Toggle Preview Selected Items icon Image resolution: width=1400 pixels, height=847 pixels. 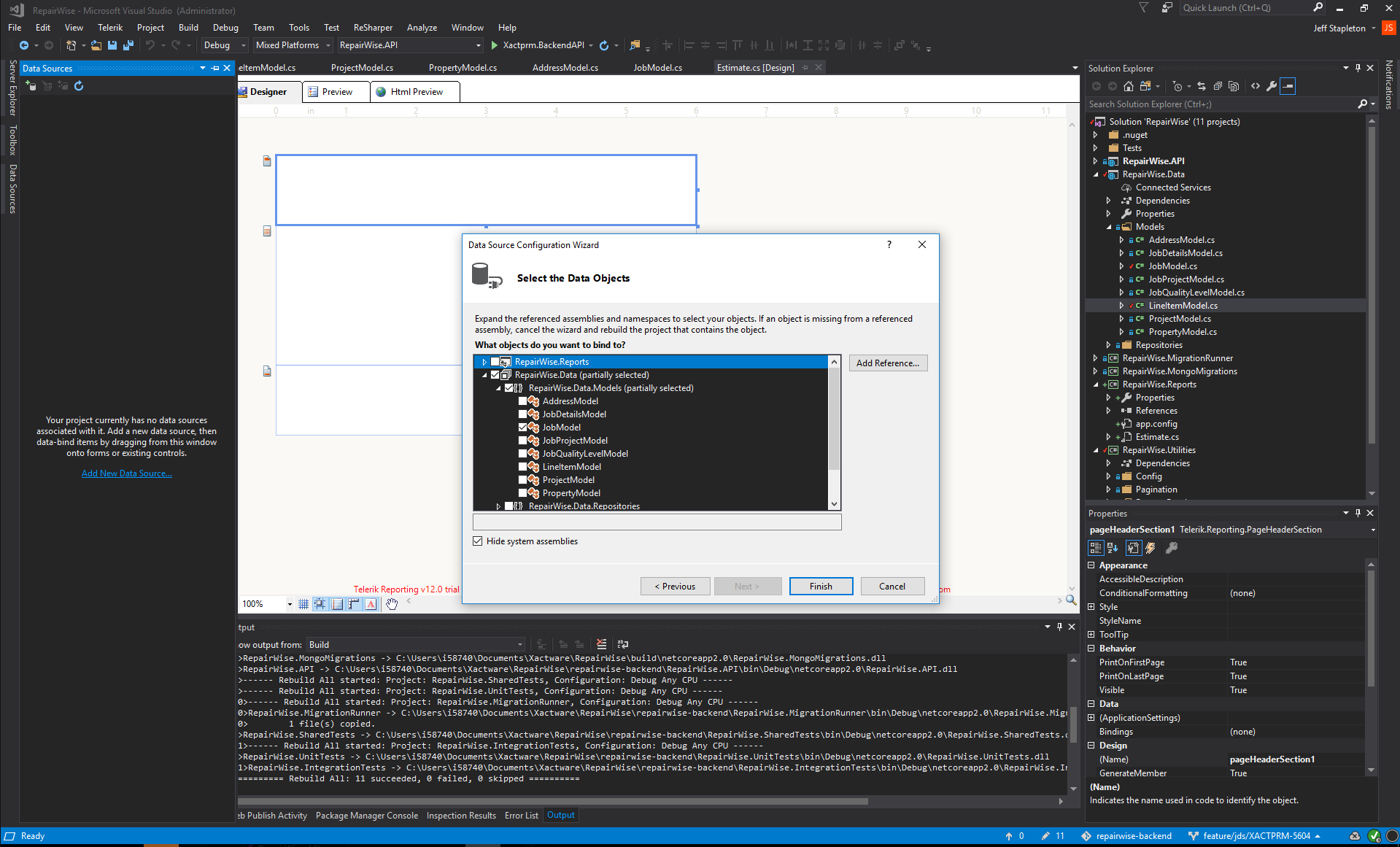[1288, 86]
